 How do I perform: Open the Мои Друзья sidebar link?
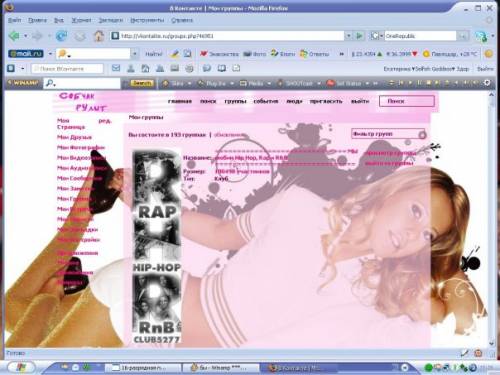(74, 137)
